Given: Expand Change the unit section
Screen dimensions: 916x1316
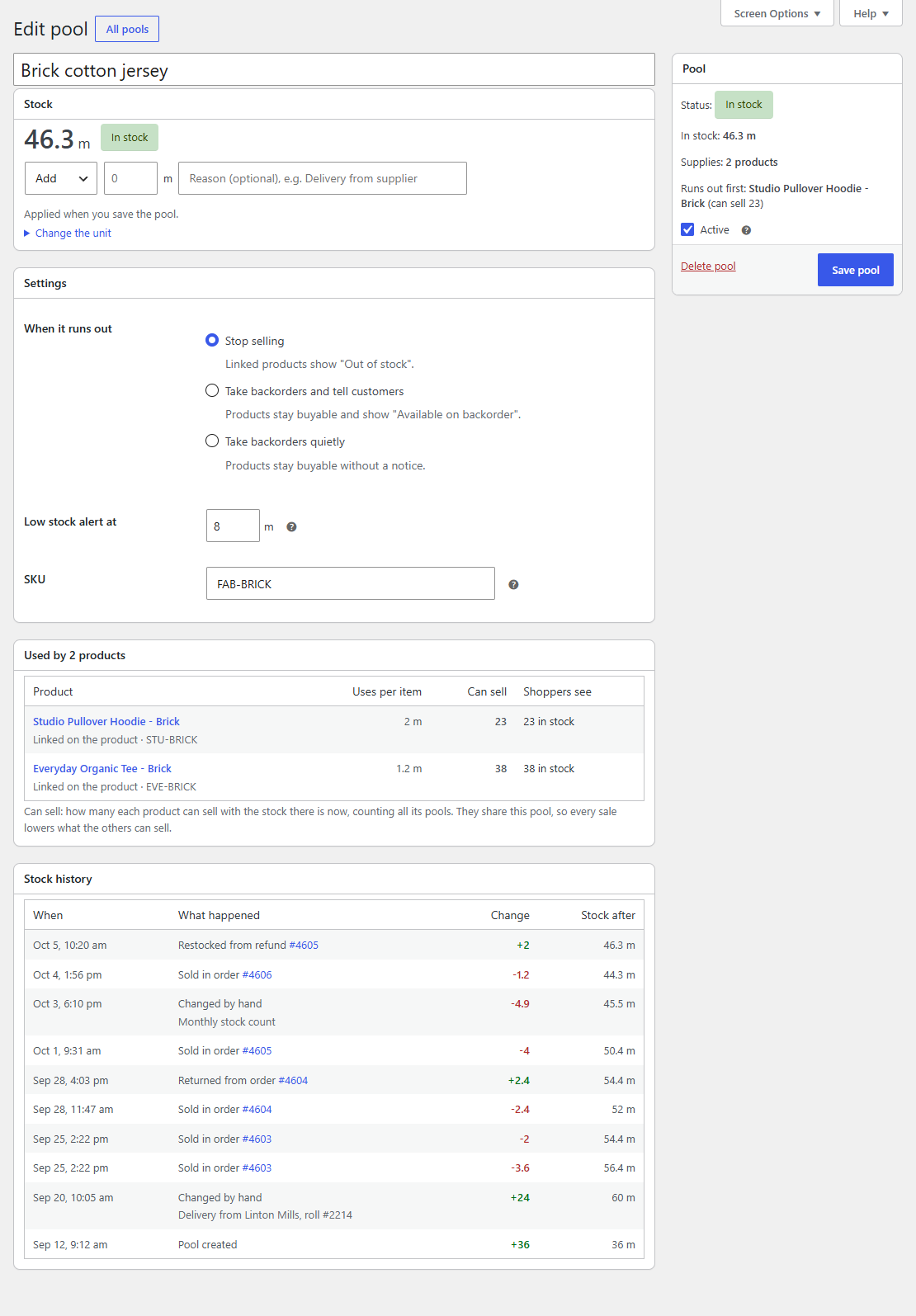Looking at the screenshot, I should [x=68, y=233].
